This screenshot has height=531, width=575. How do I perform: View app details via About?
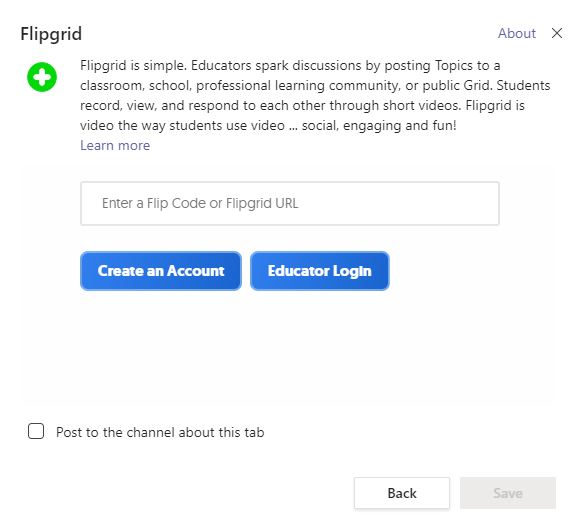(x=517, y=33)
